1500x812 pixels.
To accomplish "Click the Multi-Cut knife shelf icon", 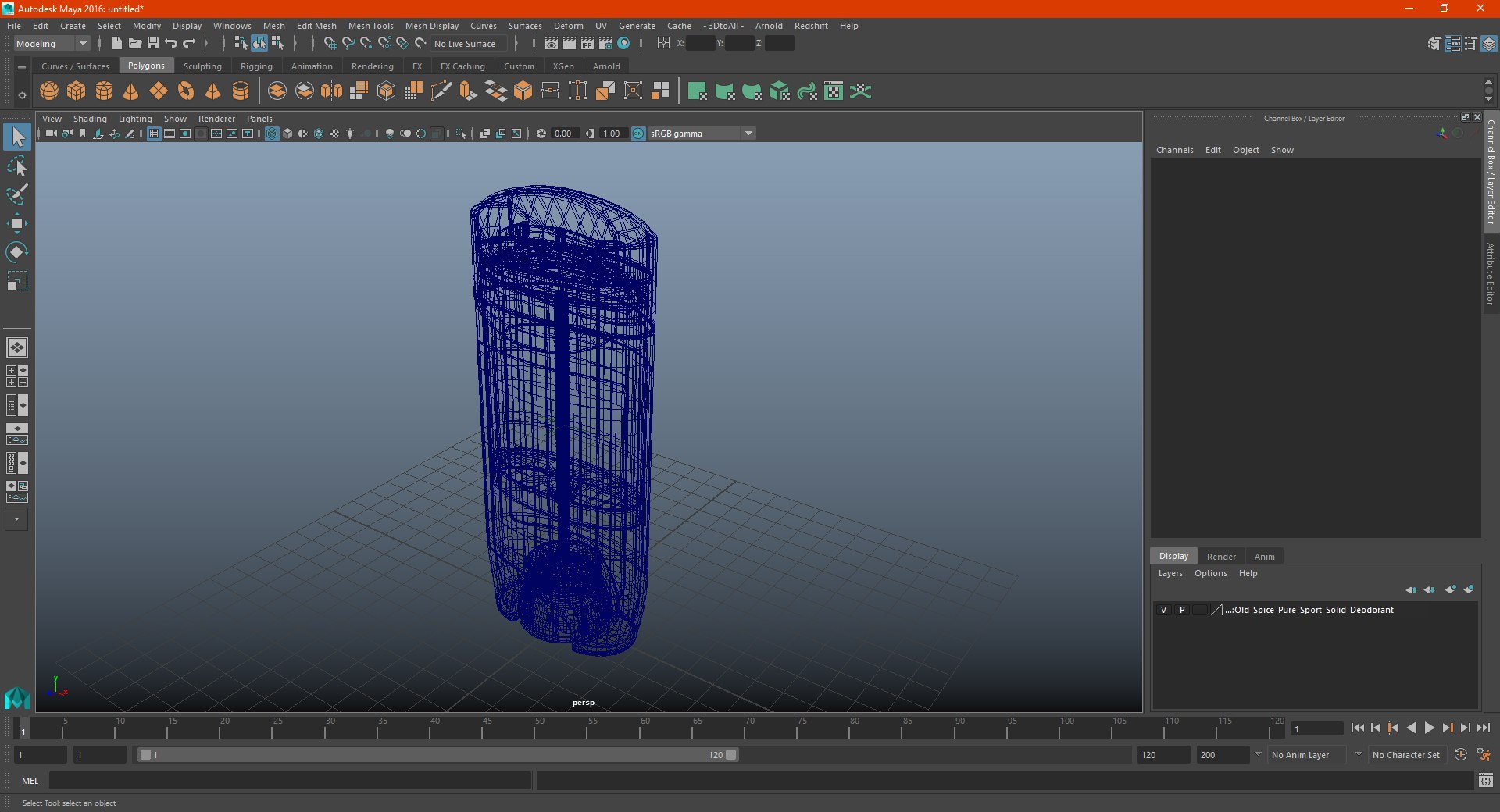I will point(441,91).
